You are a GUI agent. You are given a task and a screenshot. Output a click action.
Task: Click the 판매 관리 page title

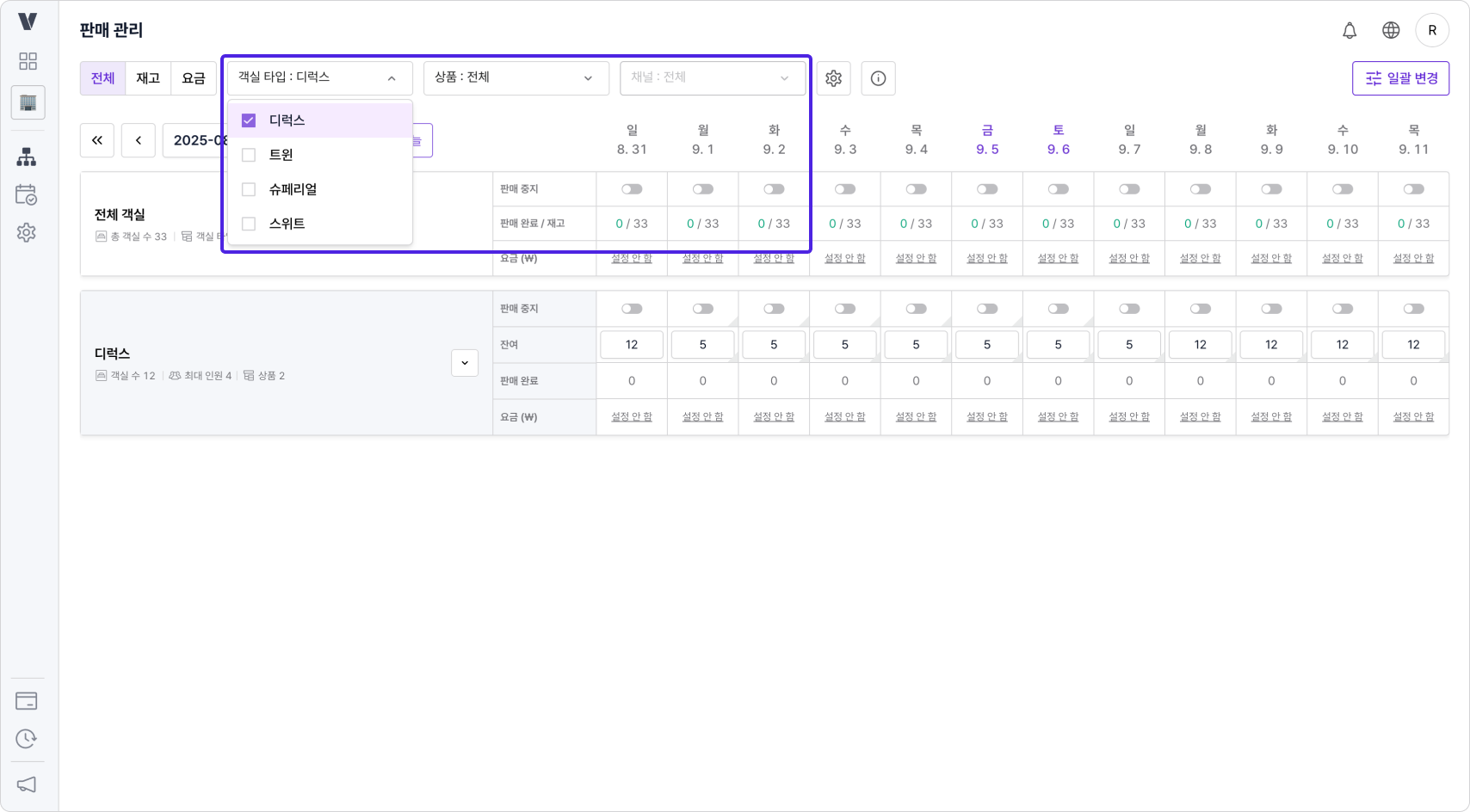(111, 30)
